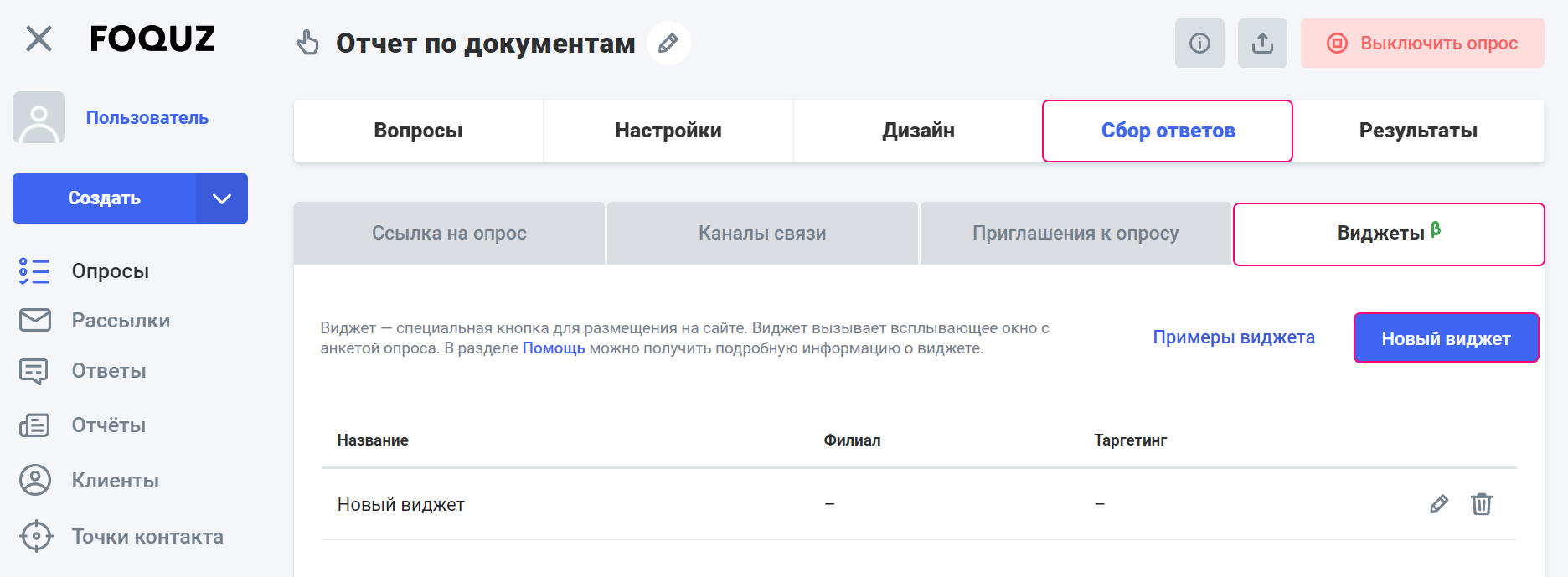Open the Примеры виджета link
The width and height of the screenshot is (1568, 577).
[x=1233, y=337]
